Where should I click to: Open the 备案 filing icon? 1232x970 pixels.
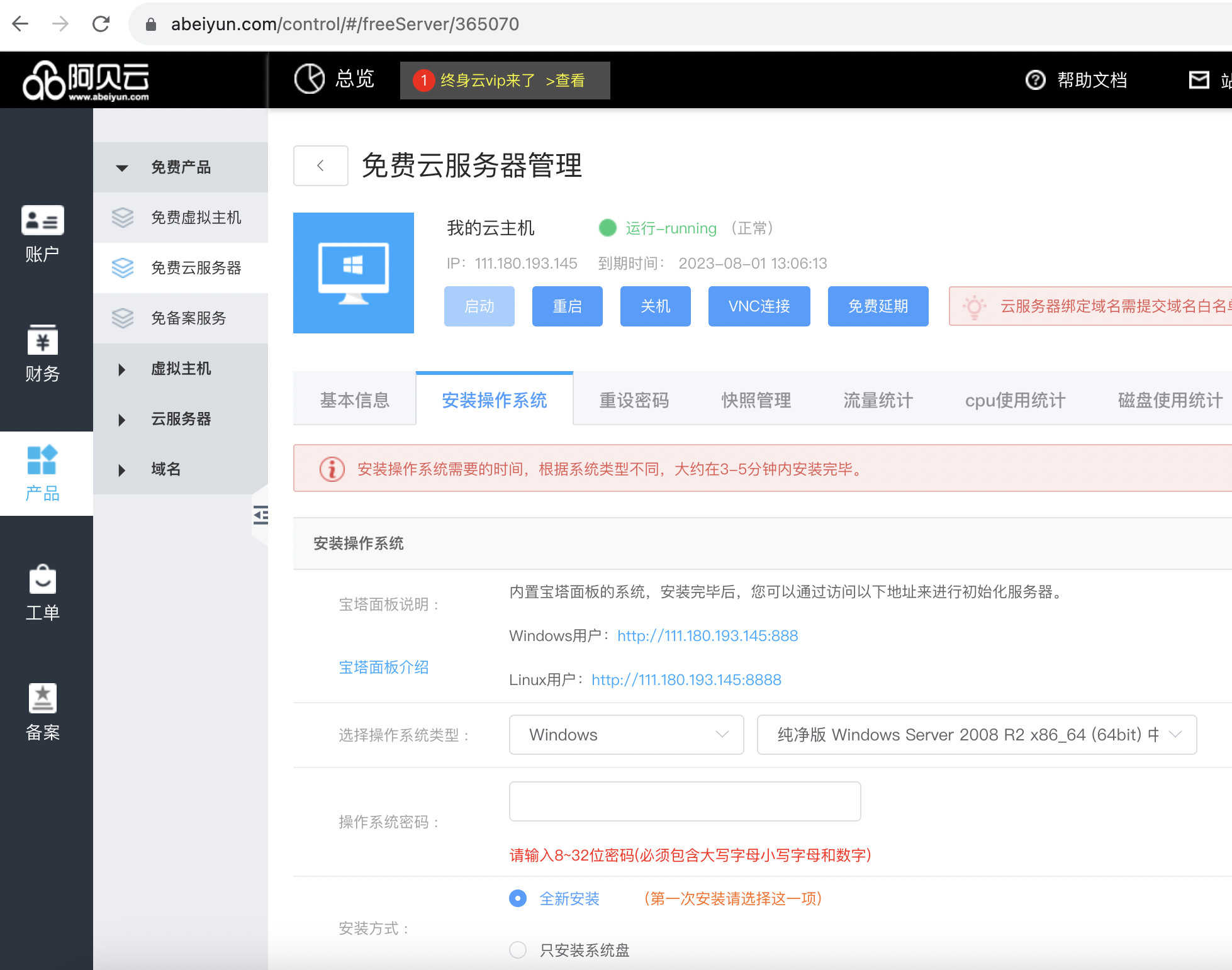click(42, 699)
